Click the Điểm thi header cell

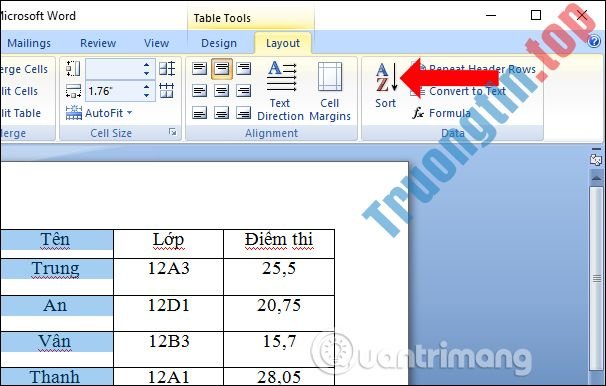click(x=279, y=244)
